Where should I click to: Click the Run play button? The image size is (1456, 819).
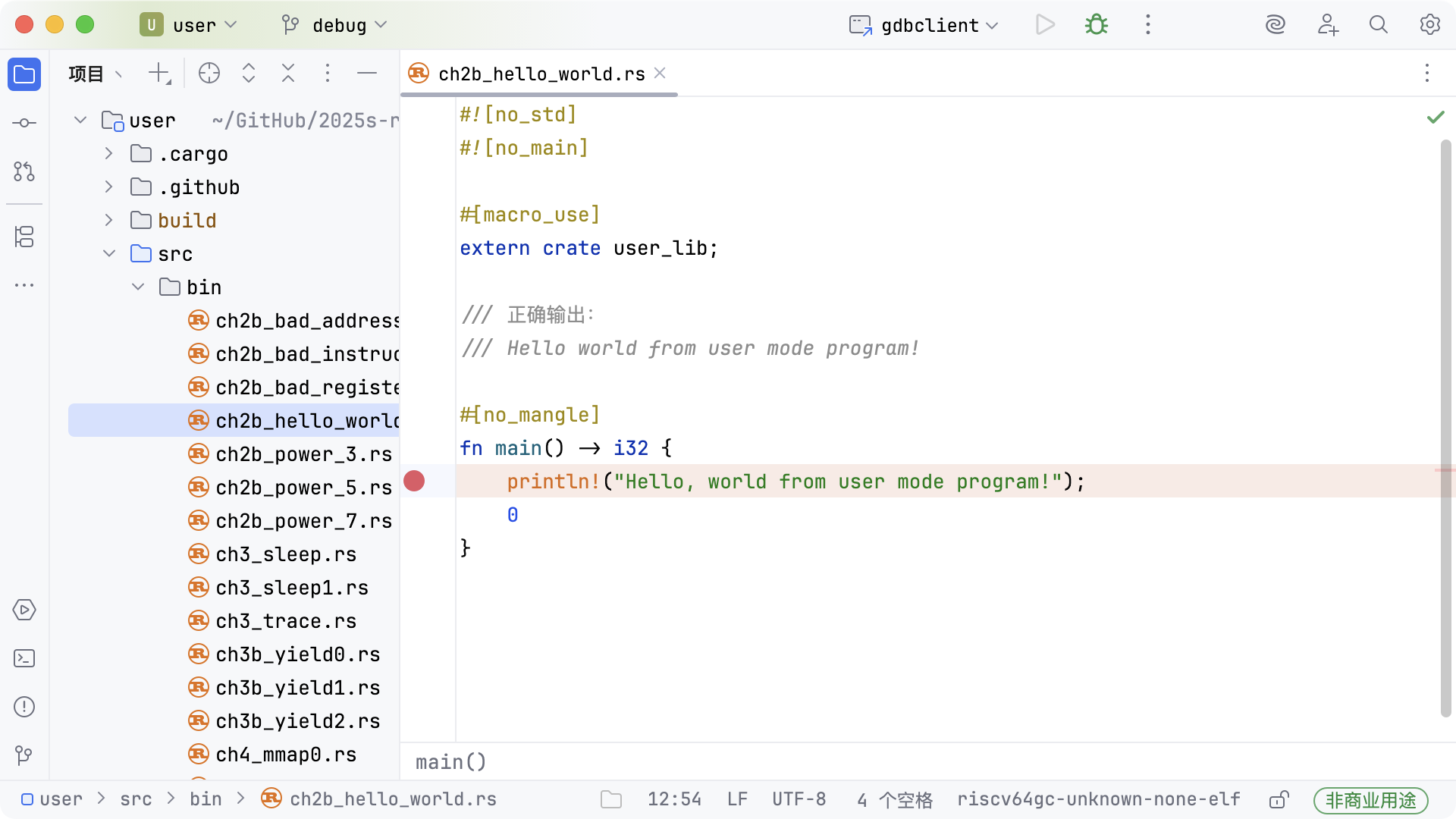click(1045, 25)
